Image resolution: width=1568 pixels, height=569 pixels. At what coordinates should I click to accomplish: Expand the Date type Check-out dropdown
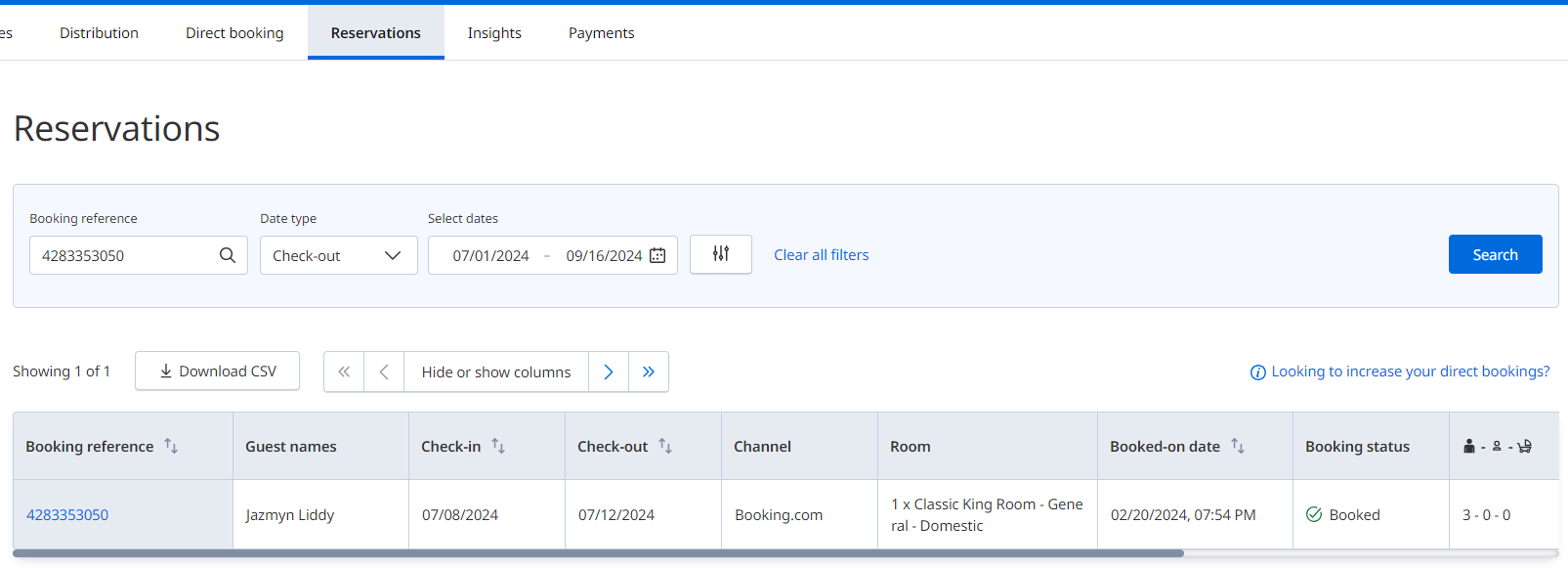(x=339, y=255)
